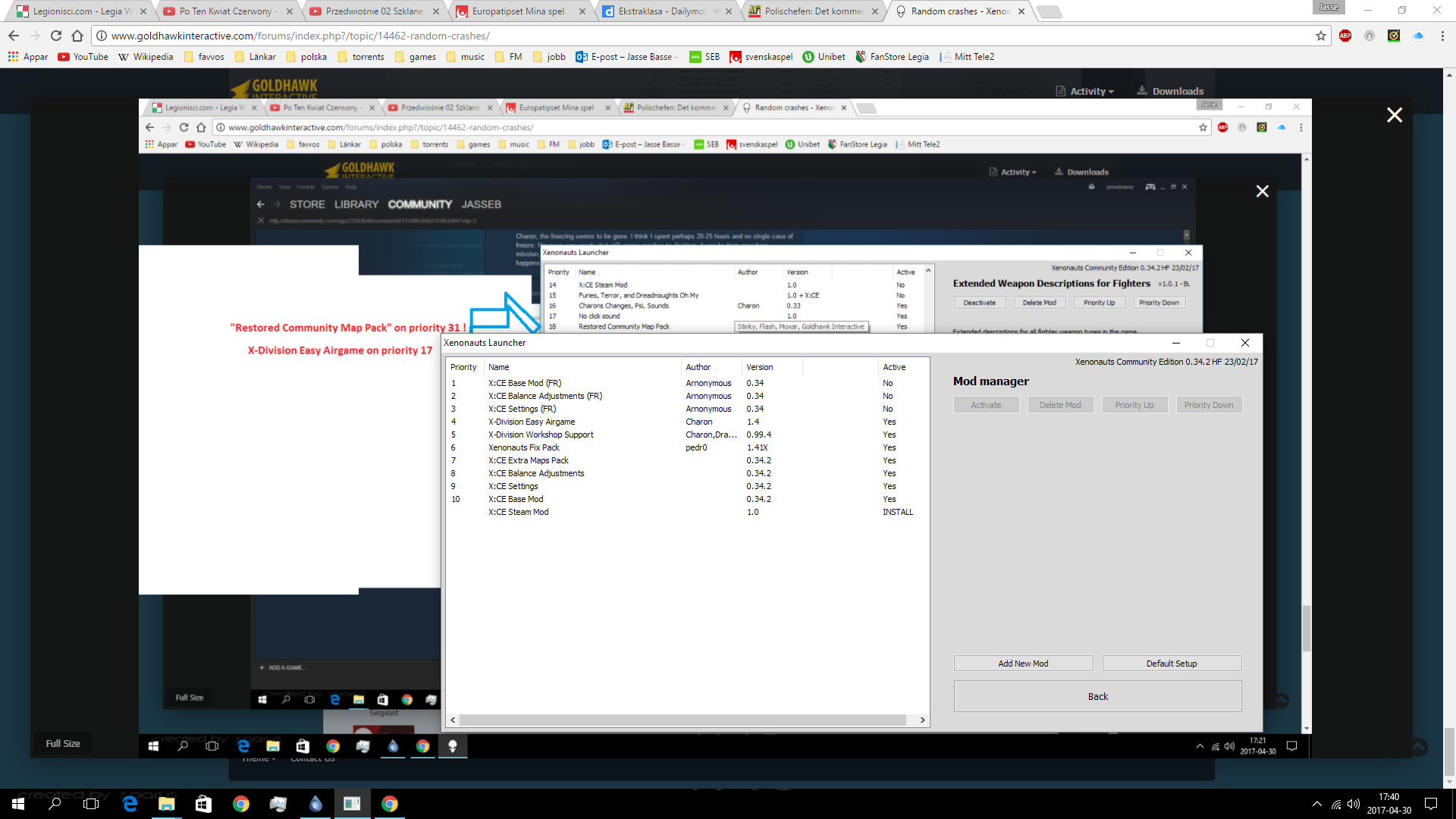Expand the games bookmark folder
Viewport: 1456px width, 819px height.
(x=416, y=57)
